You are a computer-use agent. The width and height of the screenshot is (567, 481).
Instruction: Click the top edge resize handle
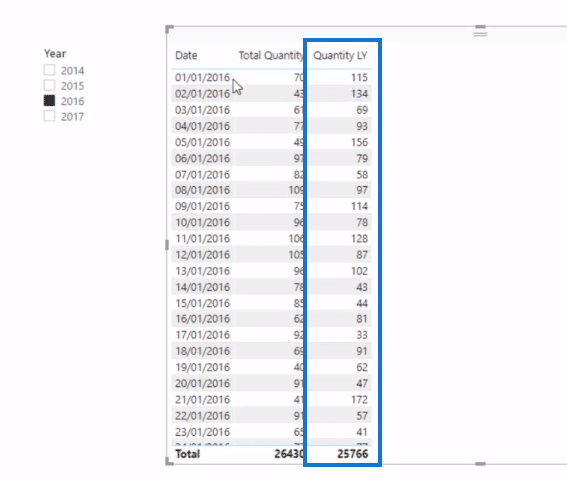point(480,27)
